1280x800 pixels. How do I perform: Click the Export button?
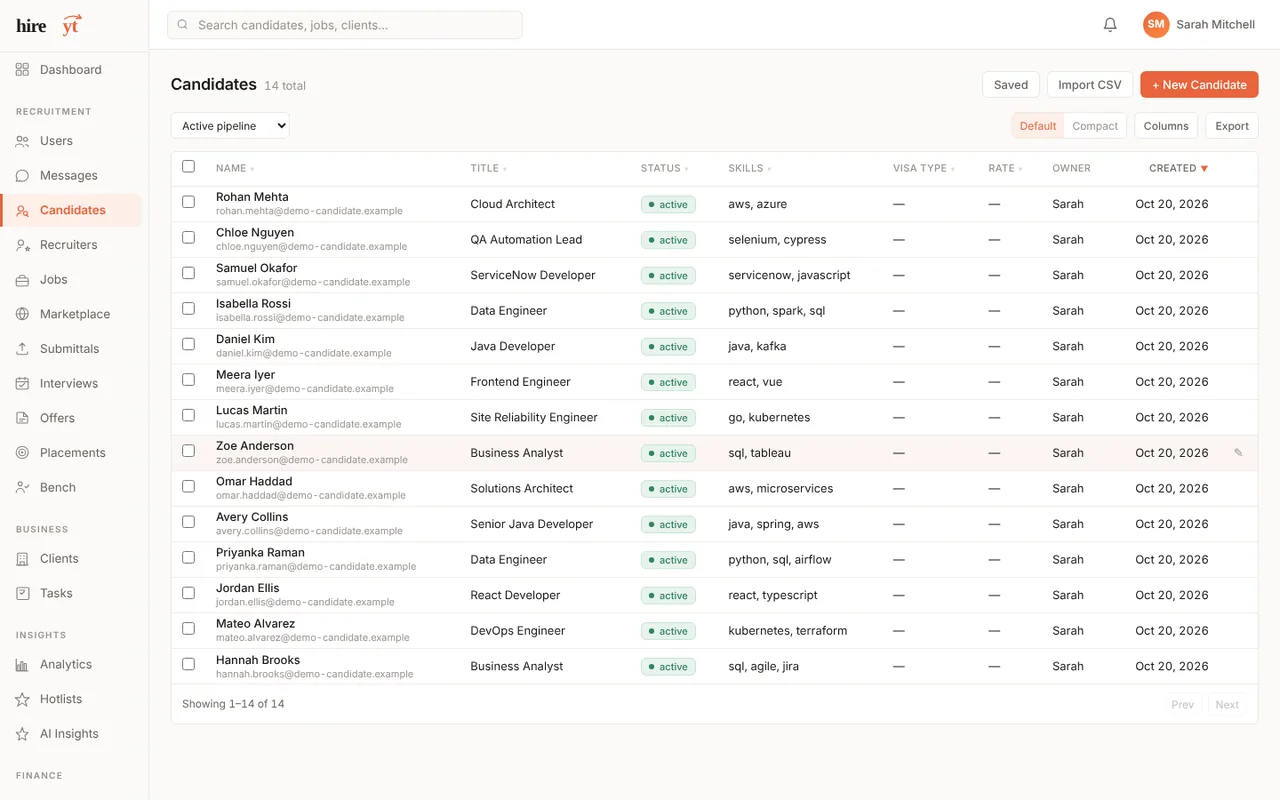pyautogui.click(x=1232, y=126)
